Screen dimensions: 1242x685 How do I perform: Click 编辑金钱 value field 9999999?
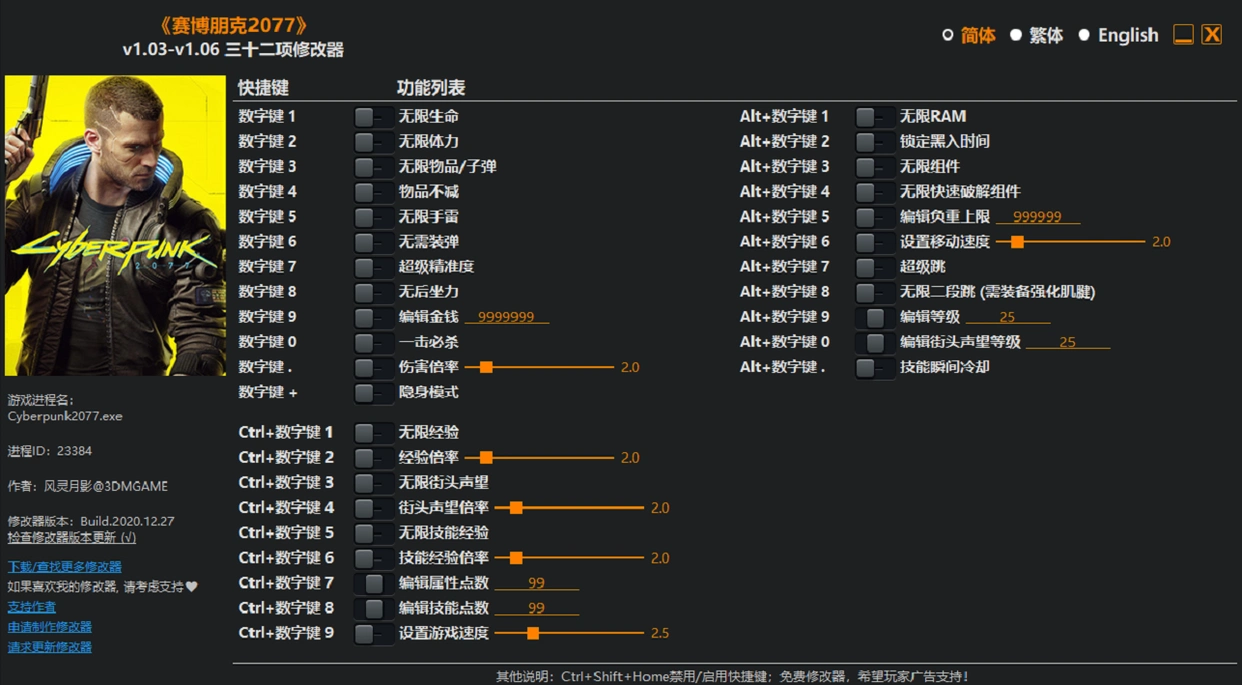tap(507, 317)
